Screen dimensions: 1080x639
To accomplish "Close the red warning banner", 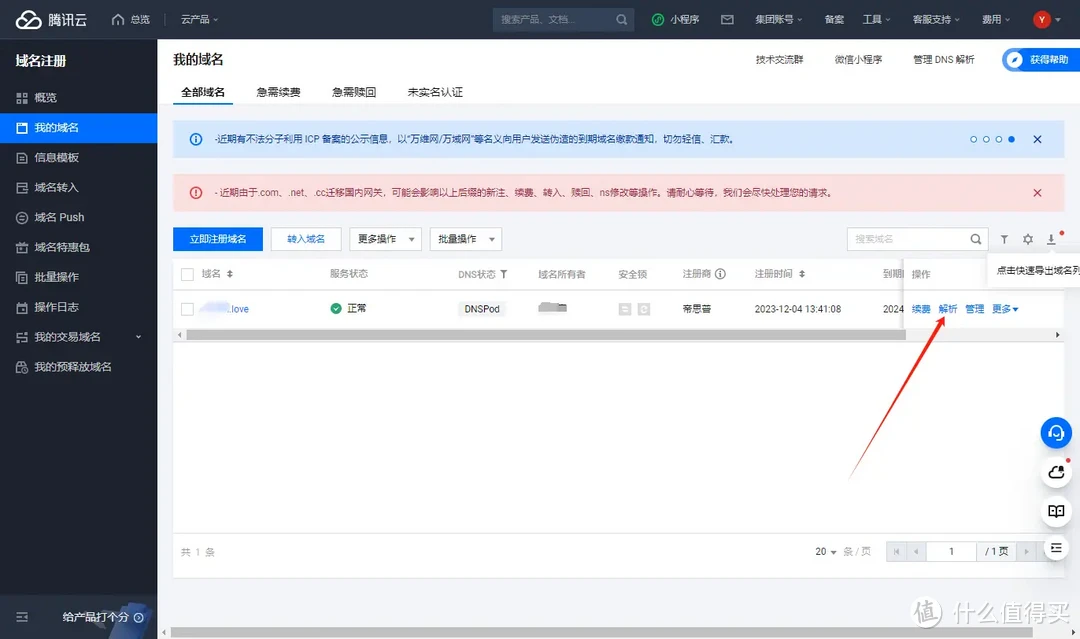I will [1037, 193].
